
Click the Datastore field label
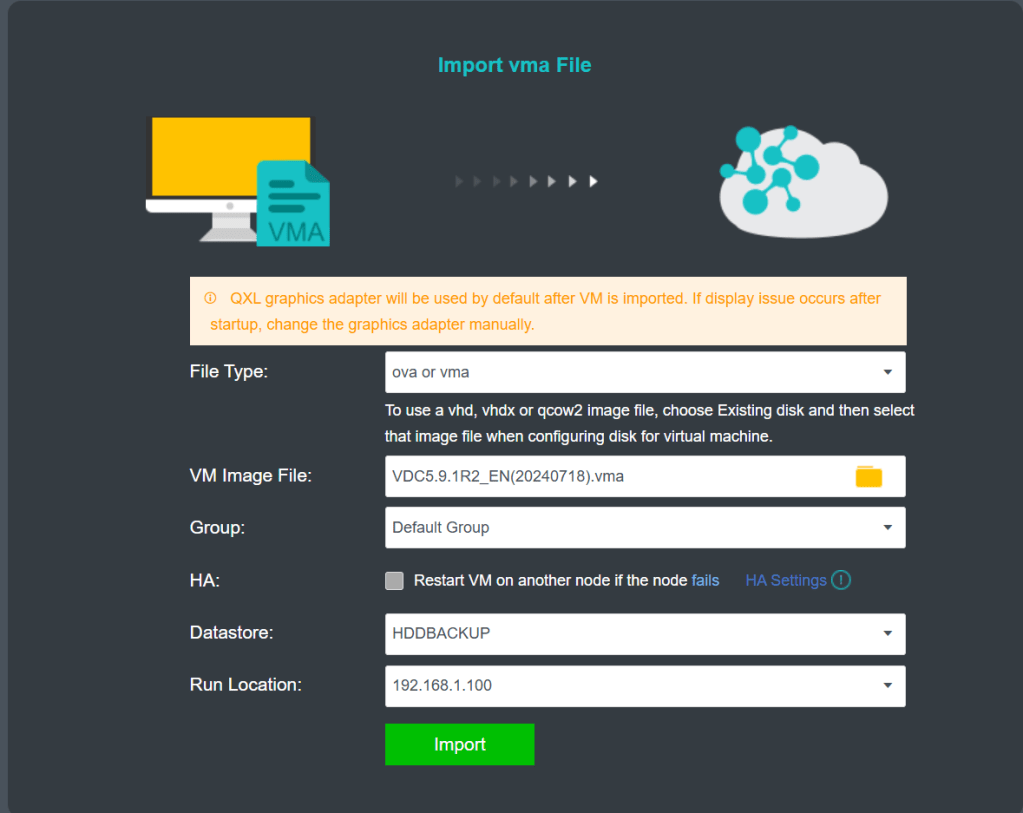[x=231, y=633]
